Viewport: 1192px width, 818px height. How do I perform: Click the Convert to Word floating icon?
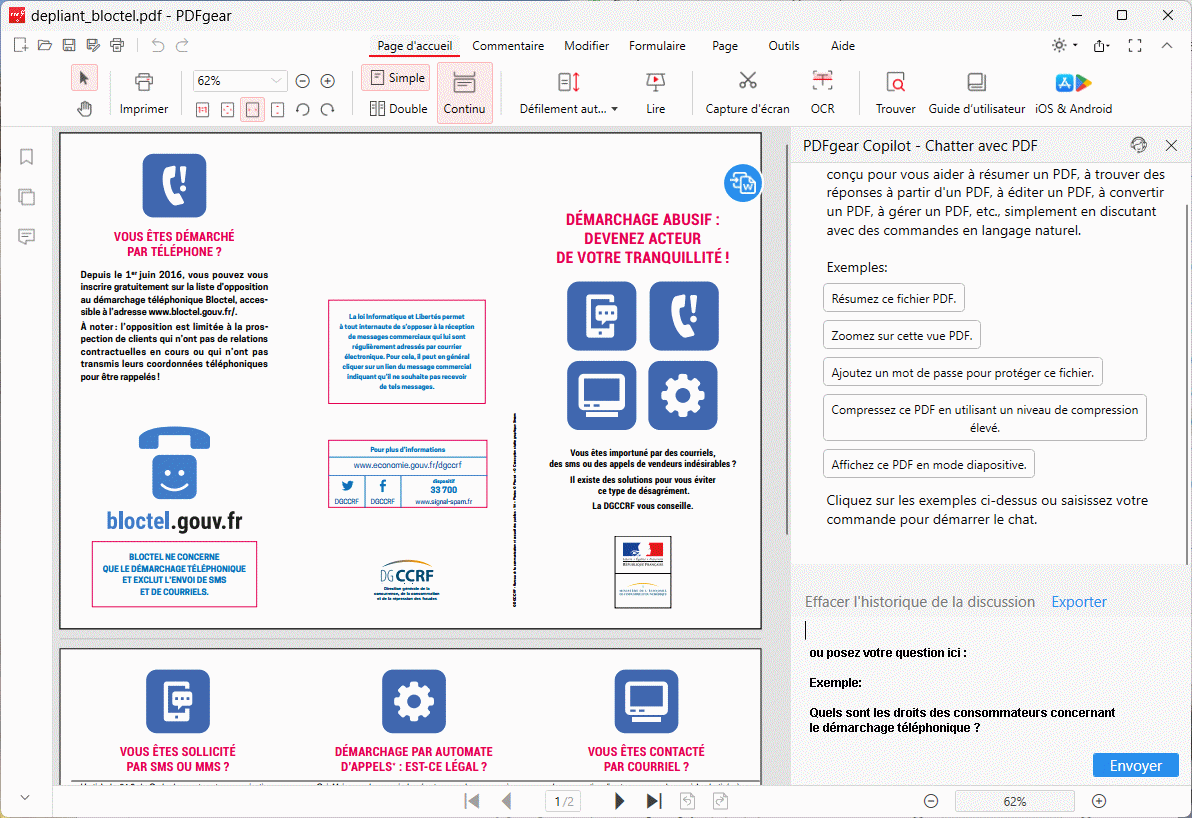743,183
